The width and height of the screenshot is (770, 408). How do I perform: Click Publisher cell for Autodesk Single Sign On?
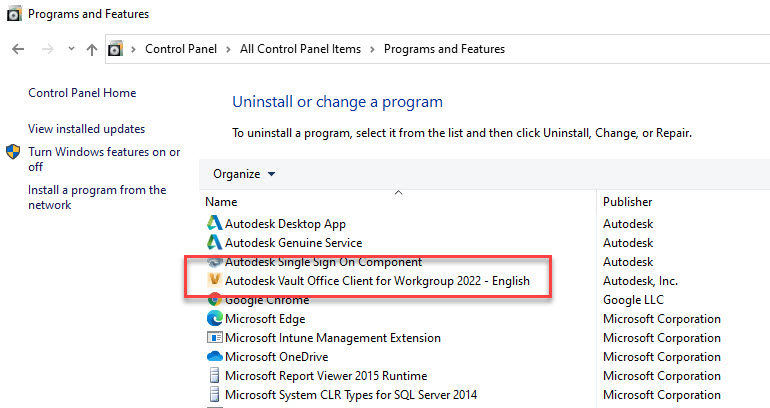click(628, 262)
